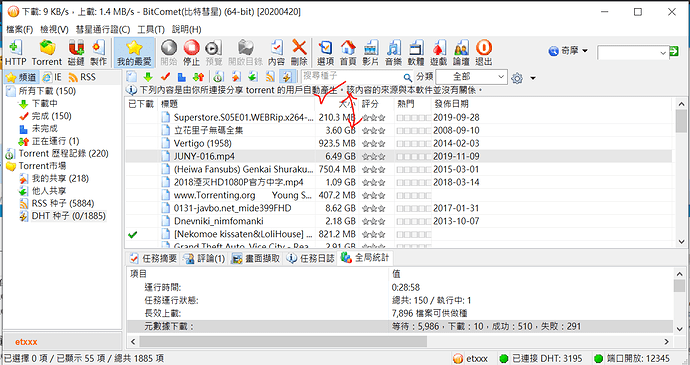Click the horizontal scrollbar in statistics panel
The height and width of the screenshot is (365, 690).
283,341
